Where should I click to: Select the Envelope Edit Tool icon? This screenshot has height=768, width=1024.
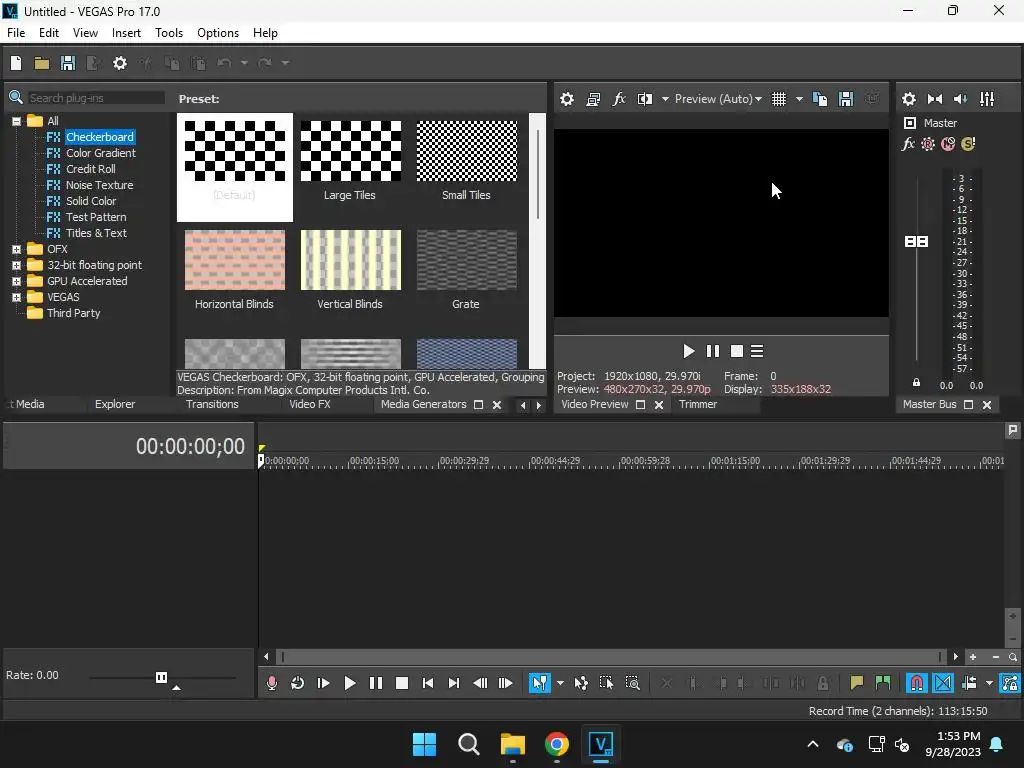581,683
